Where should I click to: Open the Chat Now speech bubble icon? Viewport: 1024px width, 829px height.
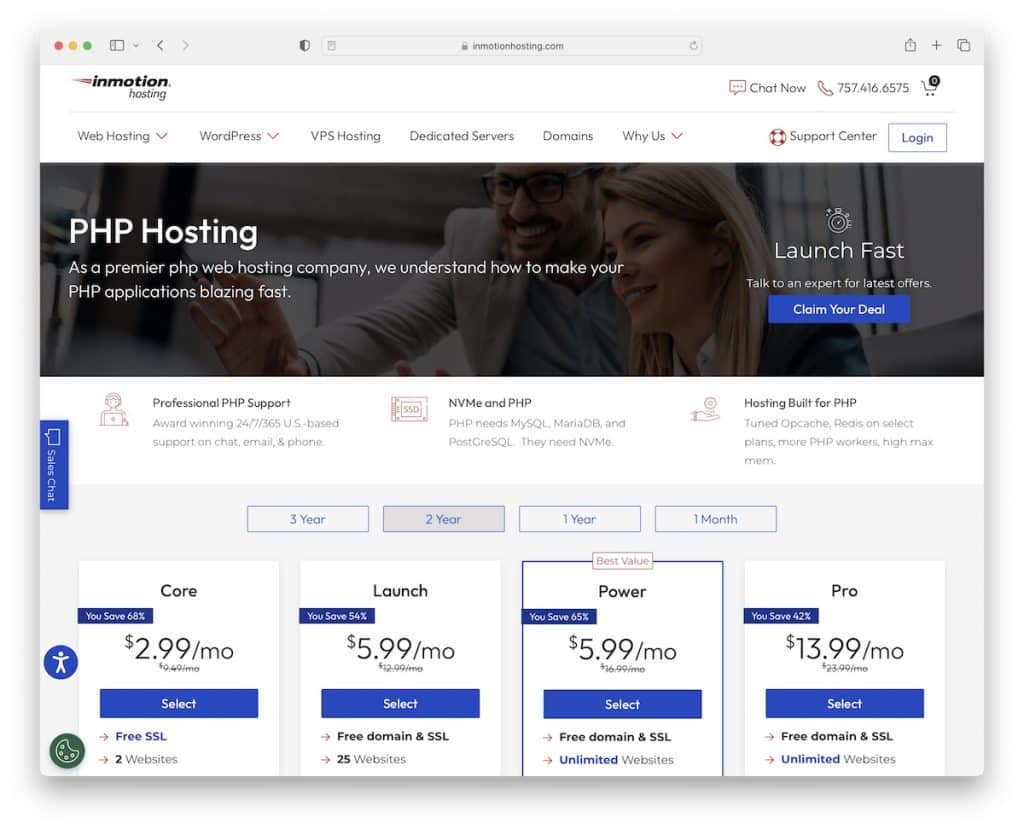pos(737,88)
